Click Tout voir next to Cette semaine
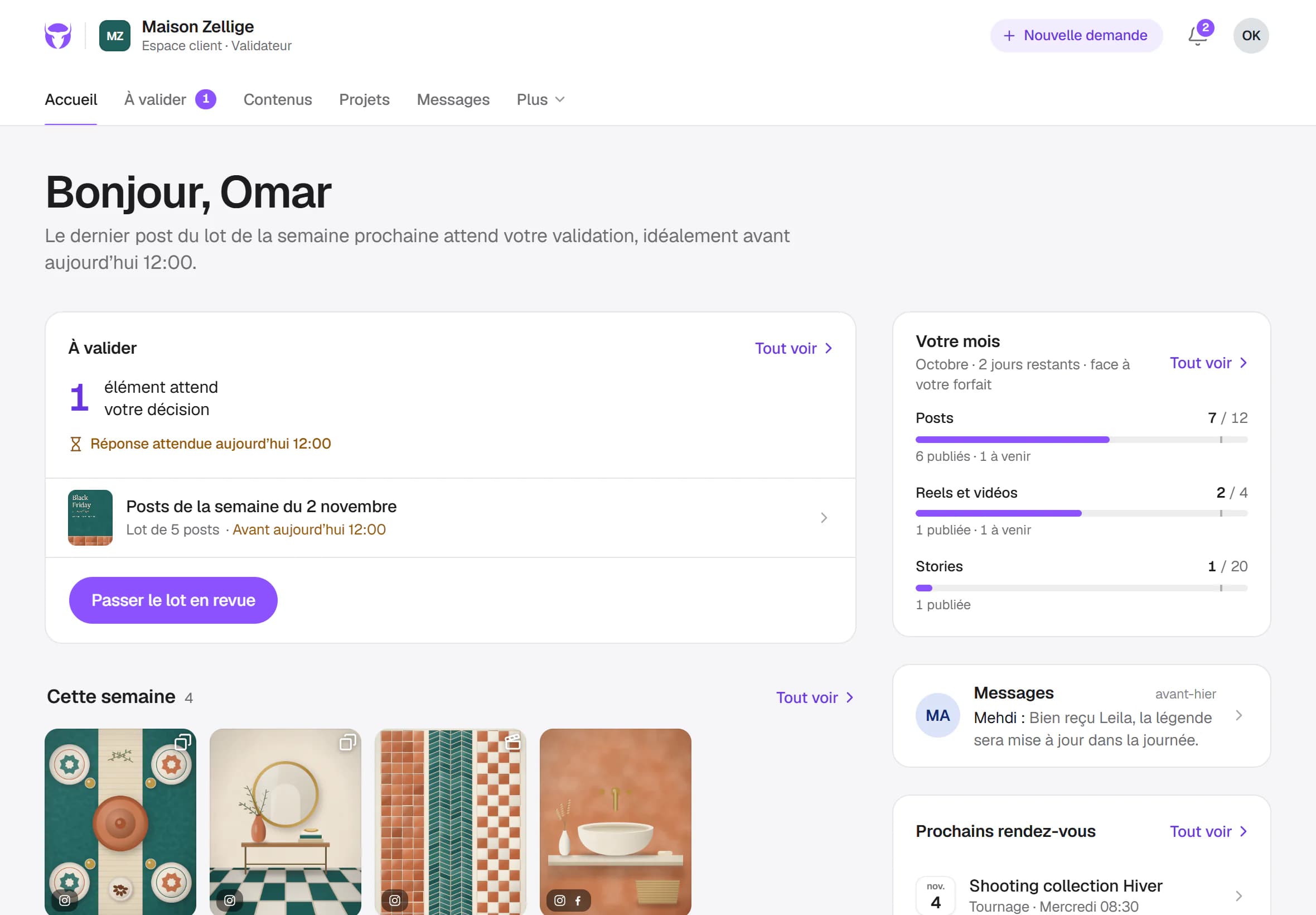 tap(815, 697)
